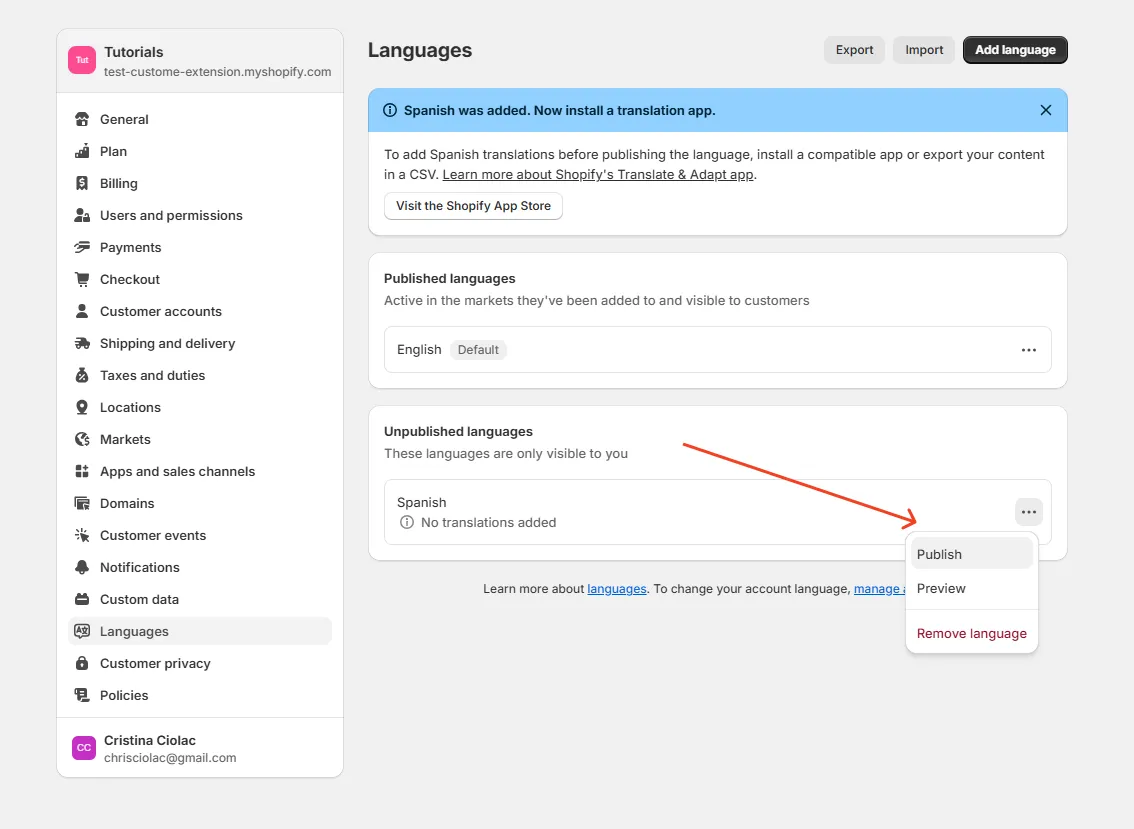This screenshot has height=829, width=1134.
Task: Click the Markets globe icon
Action: click(82, 439)
